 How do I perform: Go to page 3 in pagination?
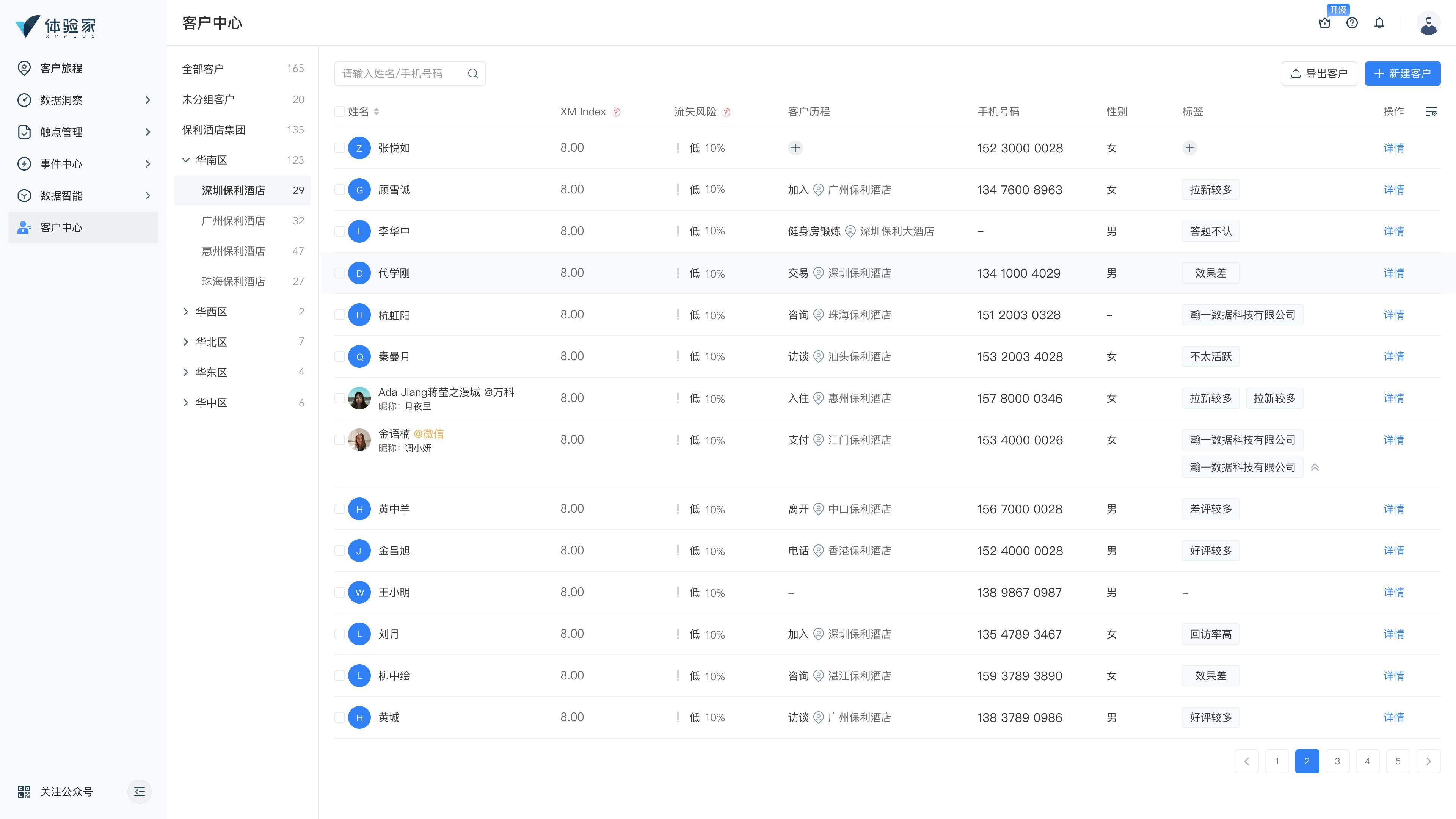(1337, 761)
